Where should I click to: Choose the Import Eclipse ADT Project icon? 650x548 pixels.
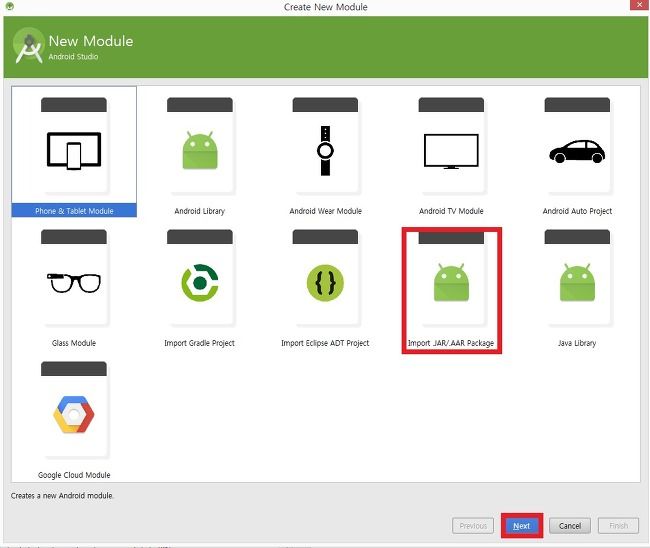click(x=325, y=283)
